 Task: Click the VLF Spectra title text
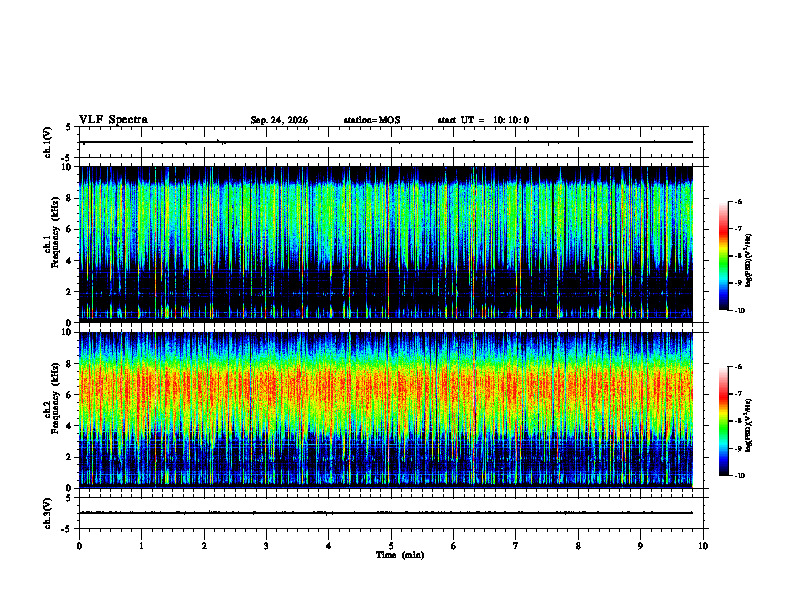click(x=113, y=120)
